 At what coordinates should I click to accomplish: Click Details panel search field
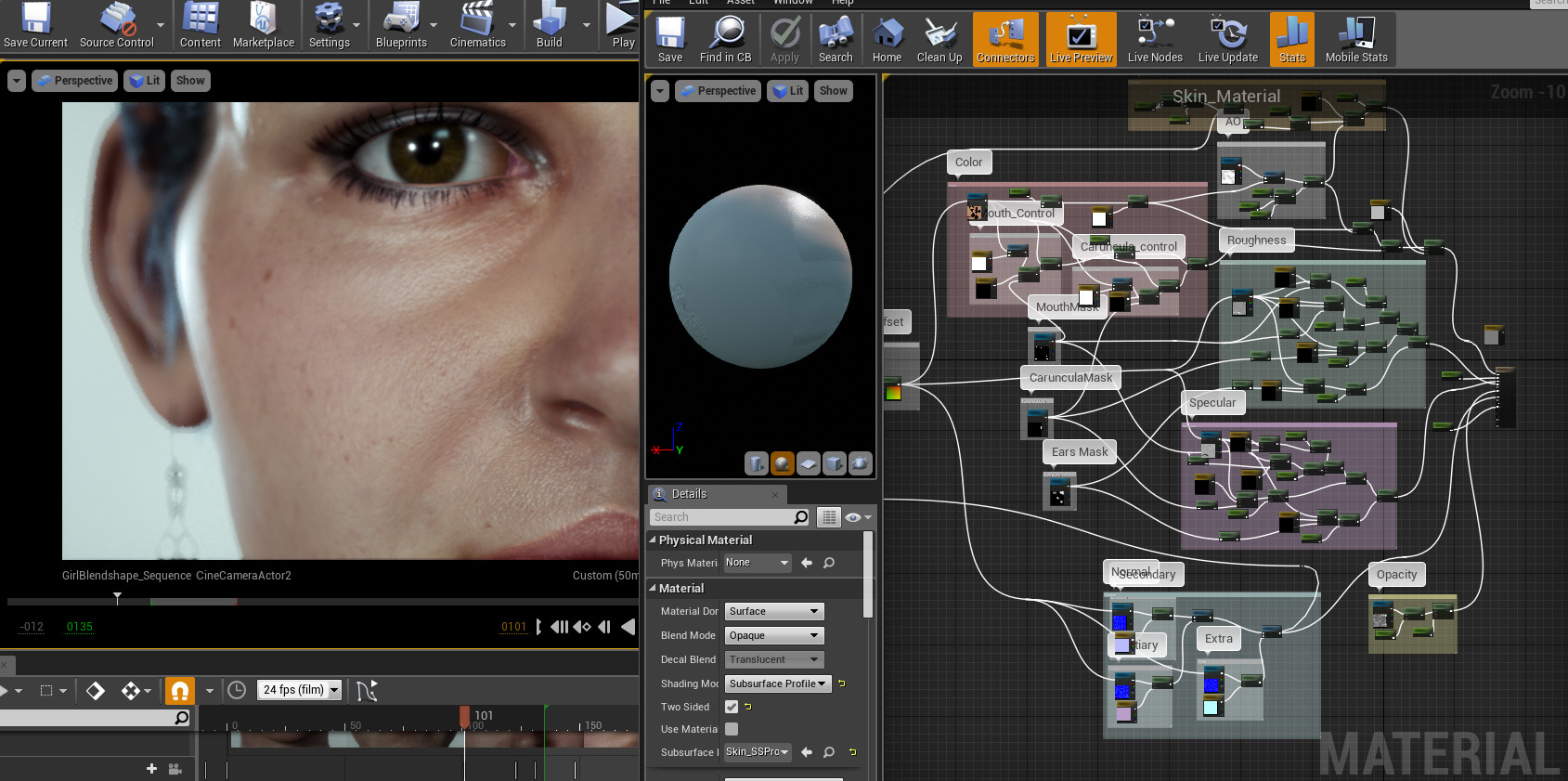[x=730, y=517]
